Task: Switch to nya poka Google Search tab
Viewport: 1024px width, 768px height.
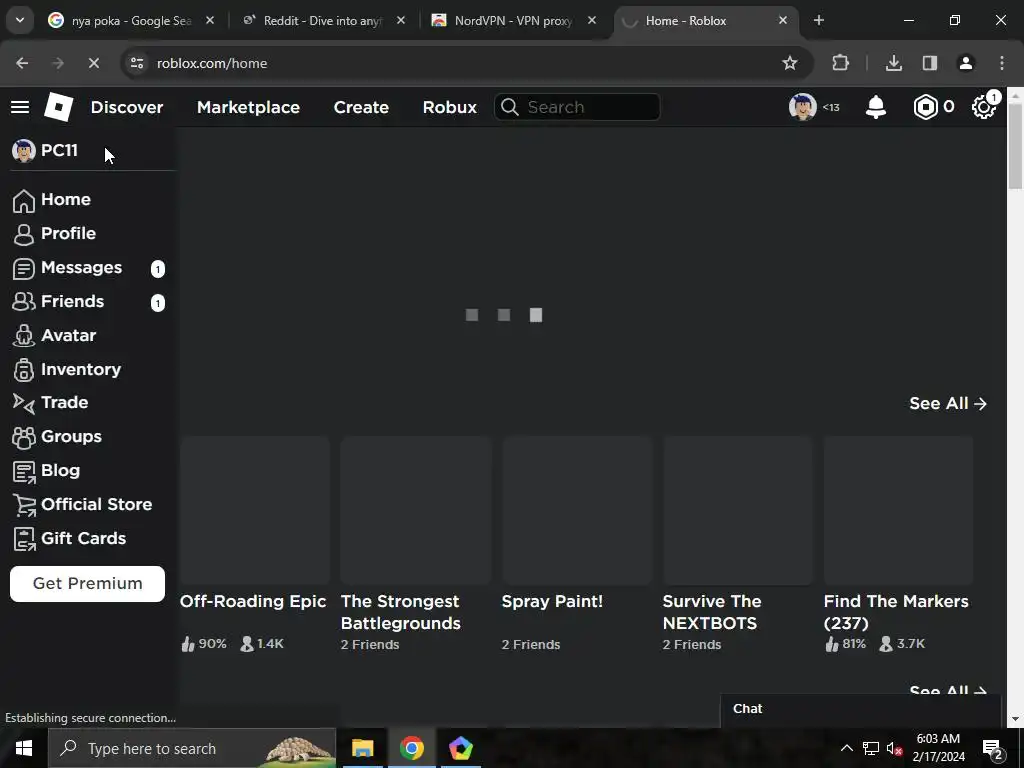Action: pos(131,21)
